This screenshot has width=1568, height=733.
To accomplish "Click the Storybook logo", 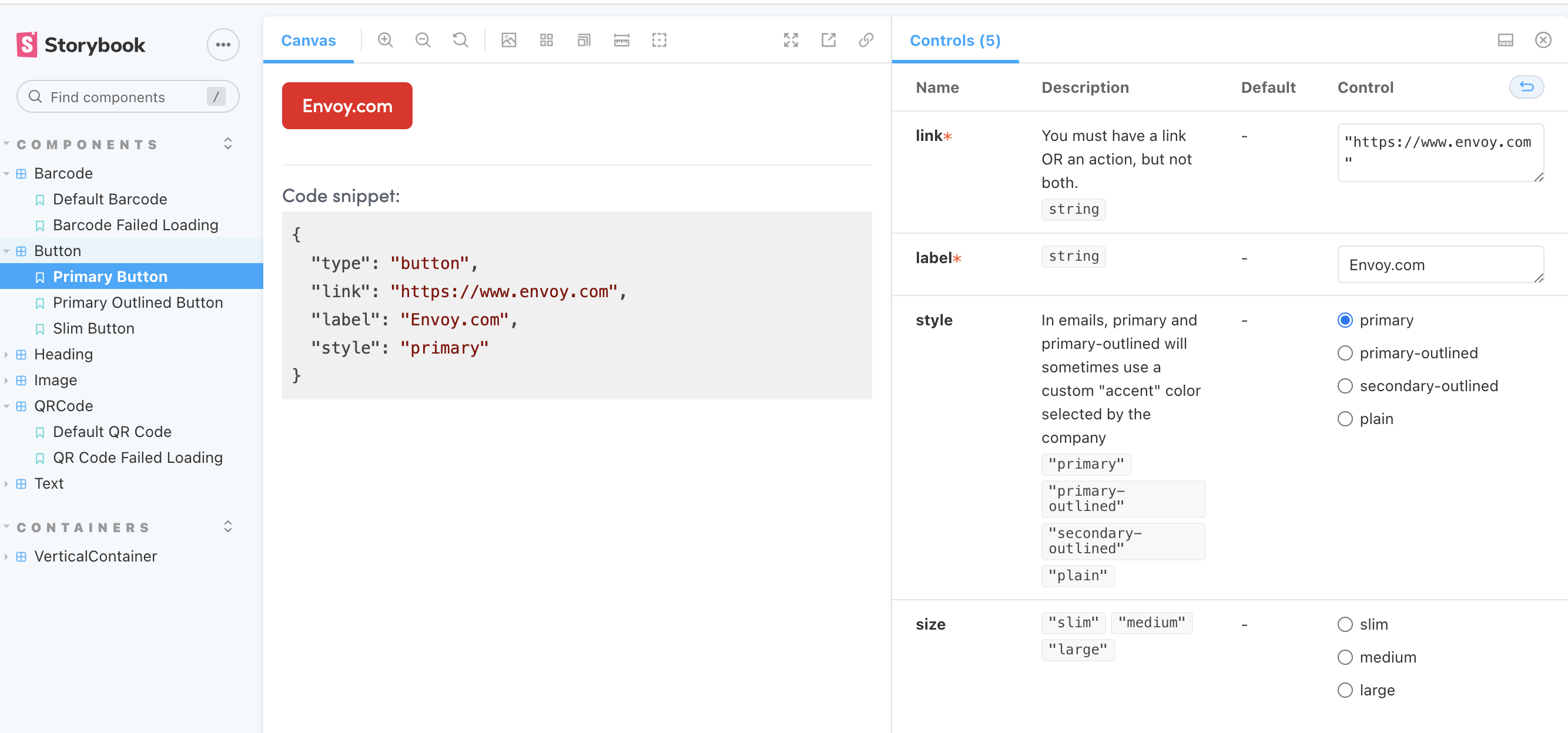I will coord(81,45).
